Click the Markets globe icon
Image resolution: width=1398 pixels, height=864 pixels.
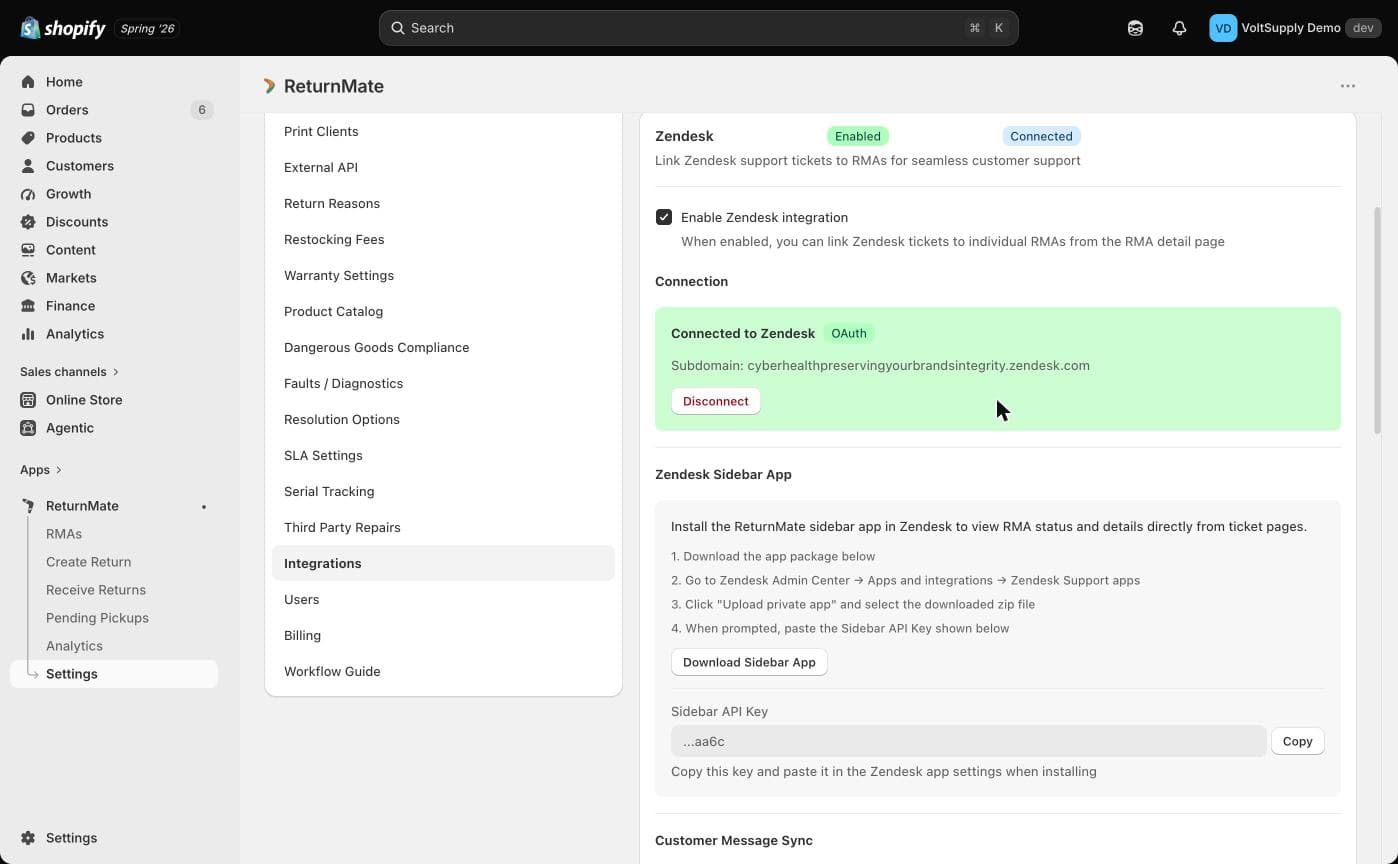28,278
